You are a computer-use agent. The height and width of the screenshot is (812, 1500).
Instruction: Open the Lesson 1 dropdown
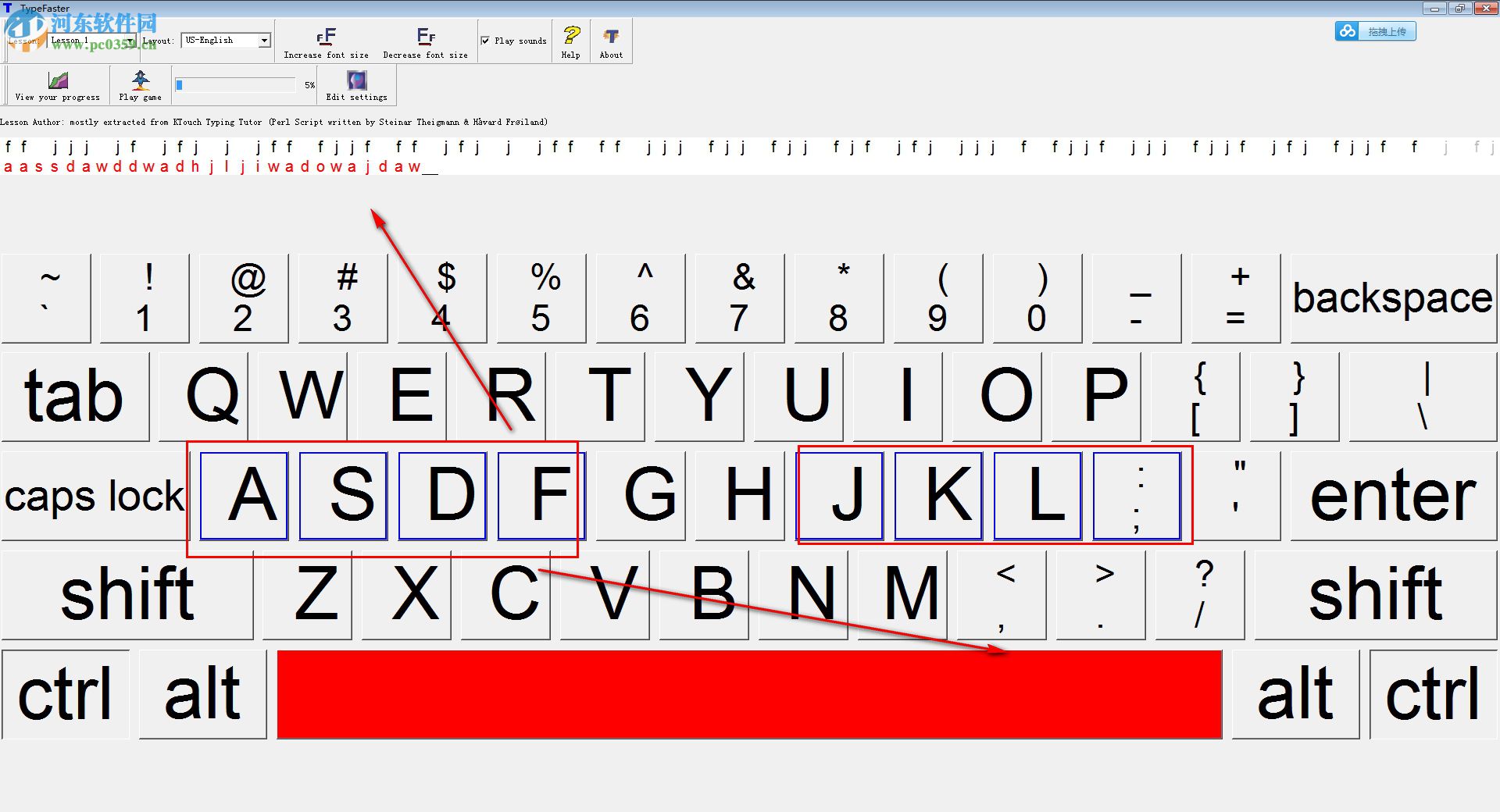pyautogui.click(x=131, y=40)
